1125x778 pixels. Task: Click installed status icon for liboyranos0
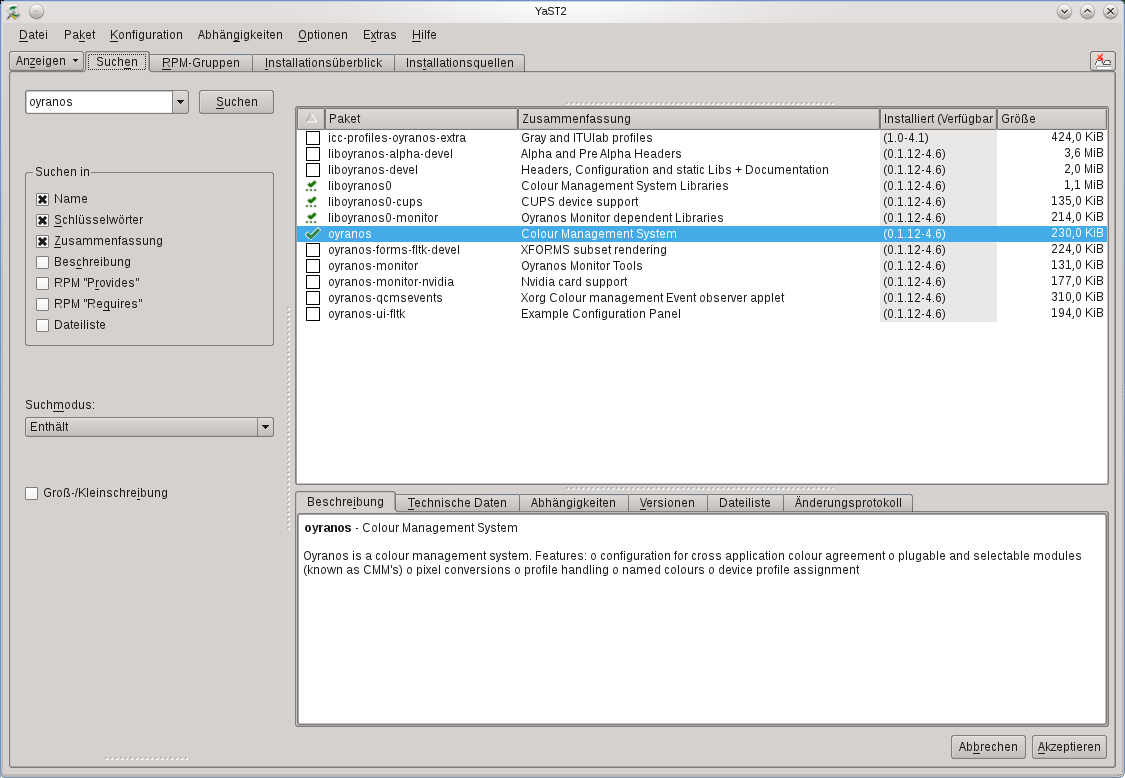pos(312,186)
